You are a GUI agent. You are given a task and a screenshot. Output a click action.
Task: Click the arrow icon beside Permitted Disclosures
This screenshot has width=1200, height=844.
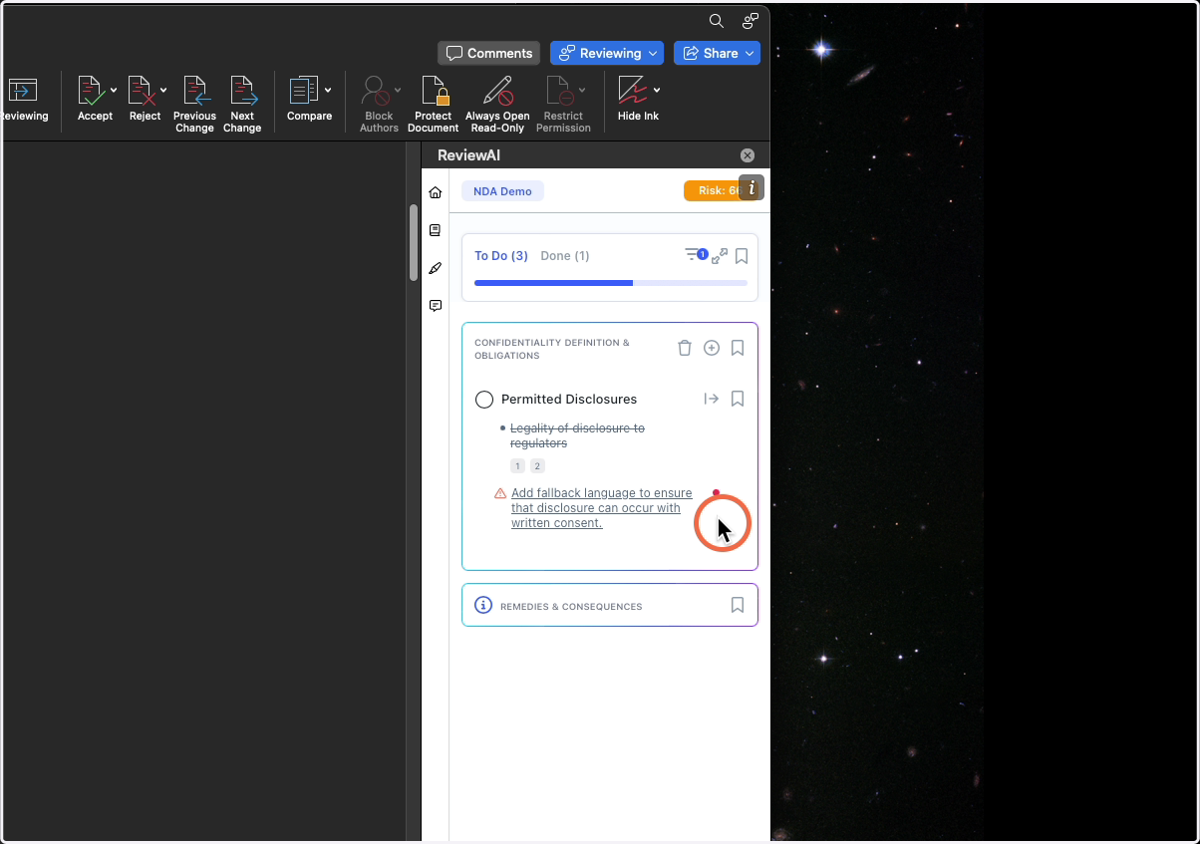click(711, 399)
